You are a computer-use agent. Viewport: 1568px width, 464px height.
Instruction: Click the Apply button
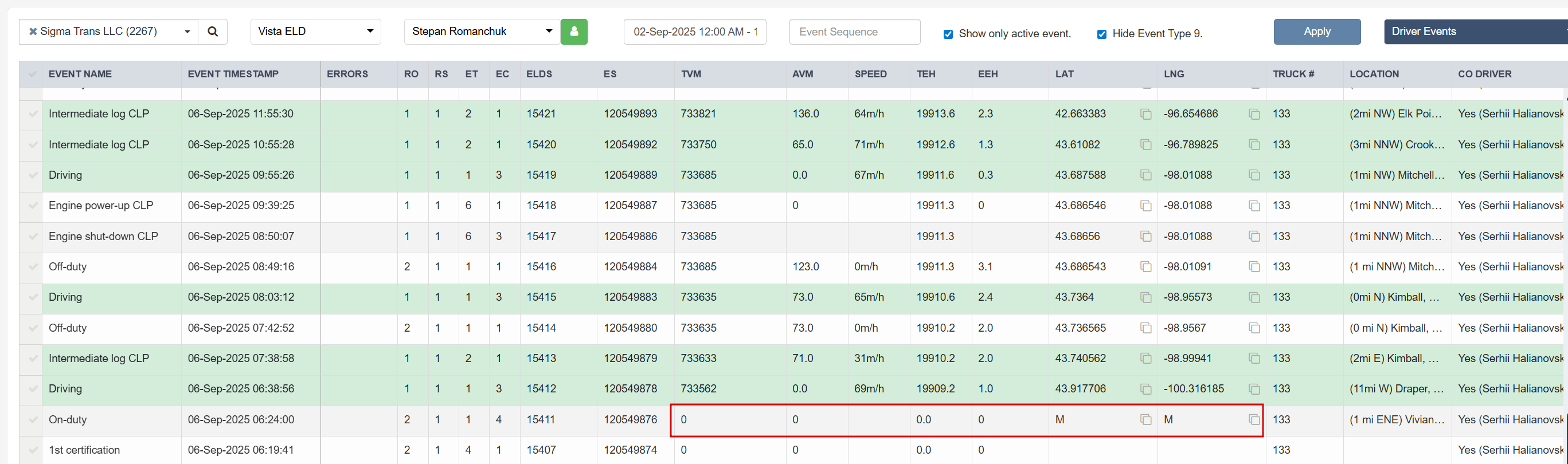coord(1317,32)
